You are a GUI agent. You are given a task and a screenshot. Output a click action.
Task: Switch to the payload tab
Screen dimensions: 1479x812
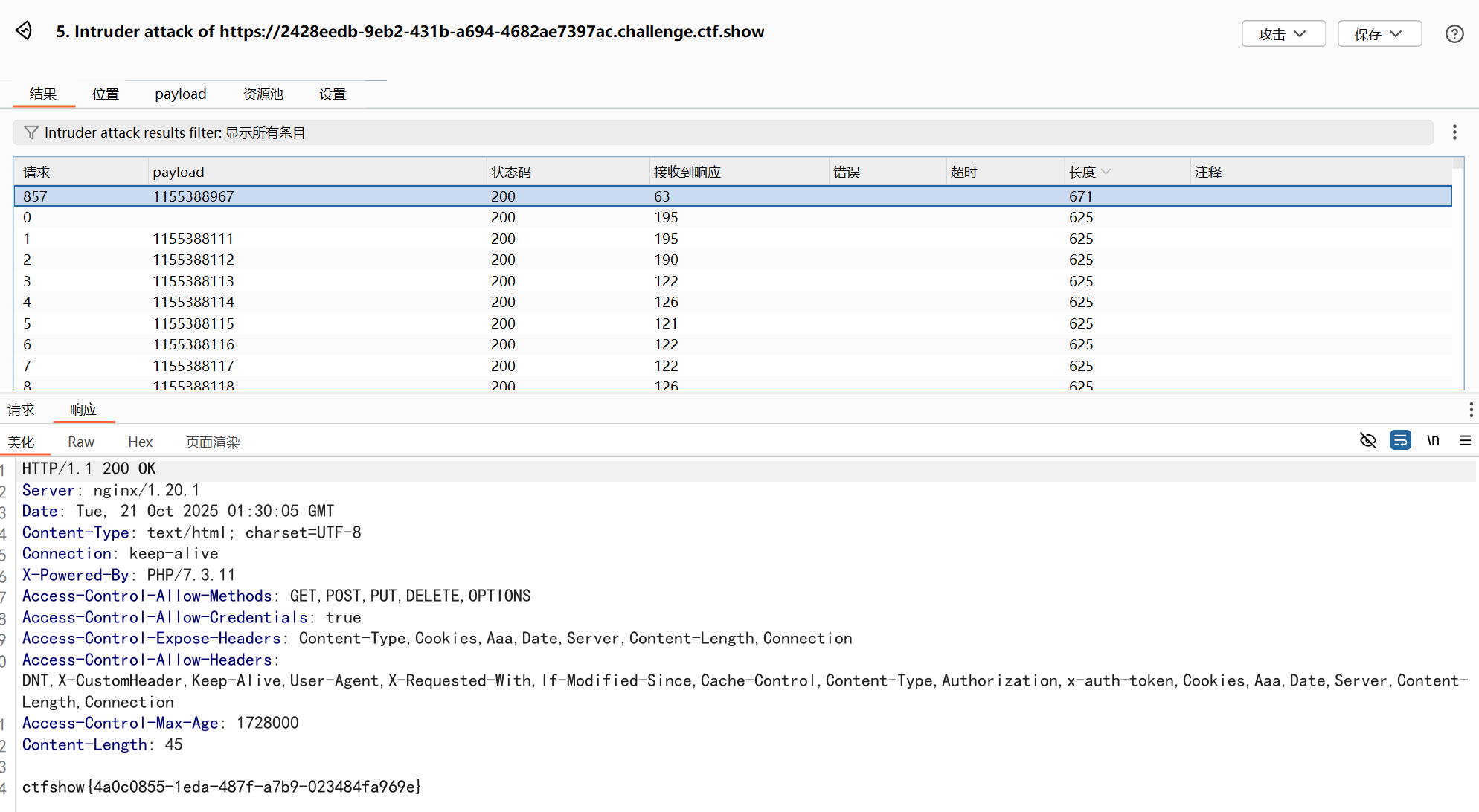[x=180, y=94]
